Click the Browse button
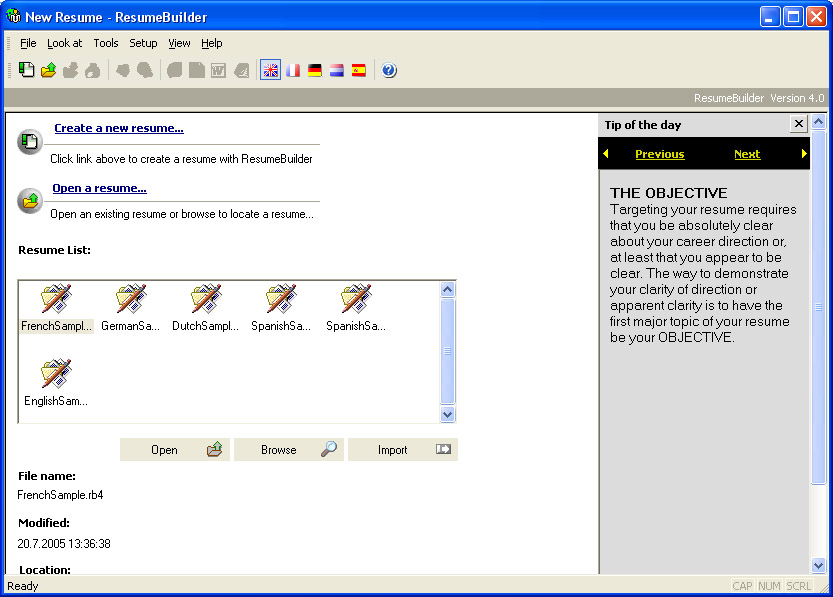The width and height of the screenshot is (833, 597). point(289,449)
